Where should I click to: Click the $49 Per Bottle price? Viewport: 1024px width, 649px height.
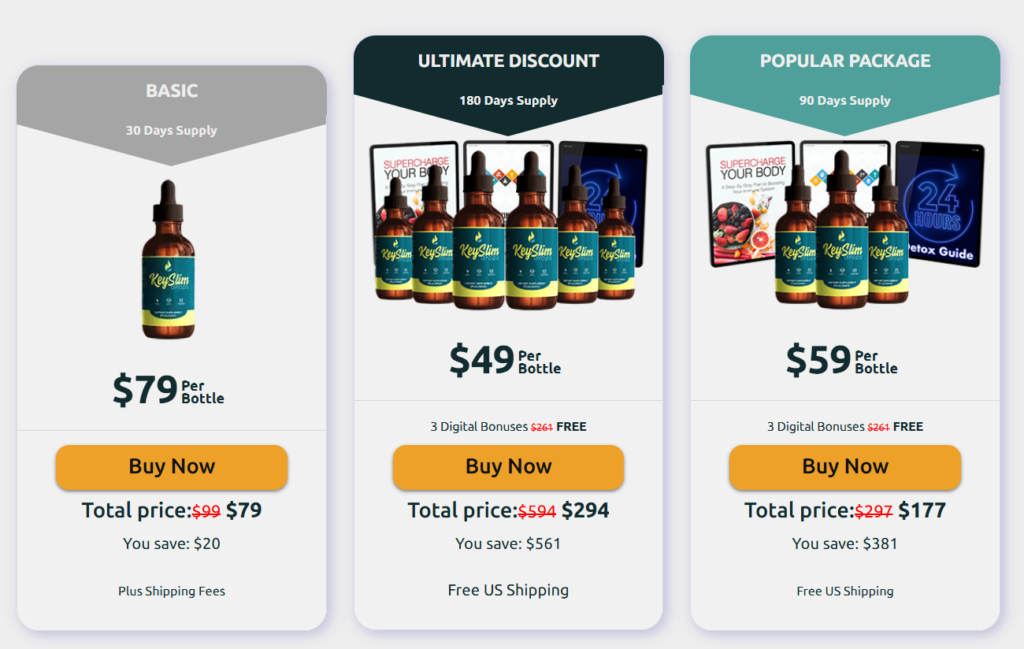click(x=505, y=359)
